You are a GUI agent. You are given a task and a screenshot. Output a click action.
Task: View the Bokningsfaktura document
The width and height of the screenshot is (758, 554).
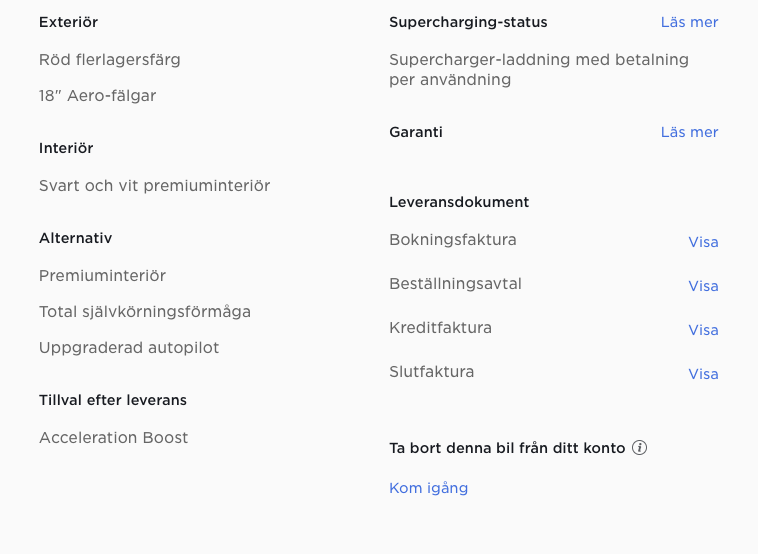point(703,242)
